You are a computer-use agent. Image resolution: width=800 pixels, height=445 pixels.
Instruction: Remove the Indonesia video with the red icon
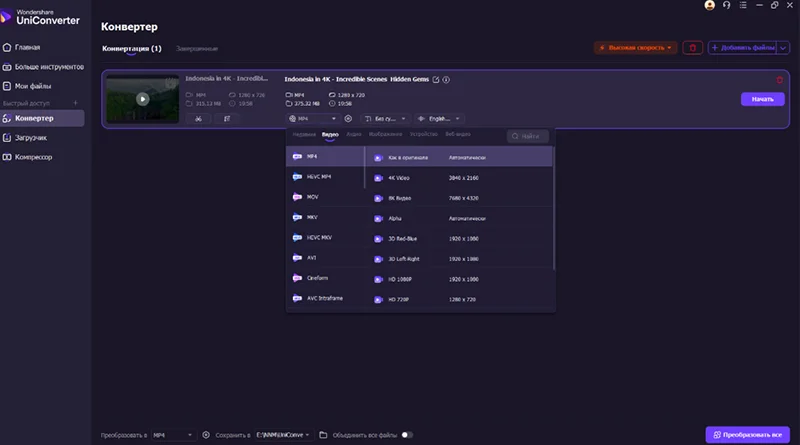pyautogui.click(x=780, y=80)
